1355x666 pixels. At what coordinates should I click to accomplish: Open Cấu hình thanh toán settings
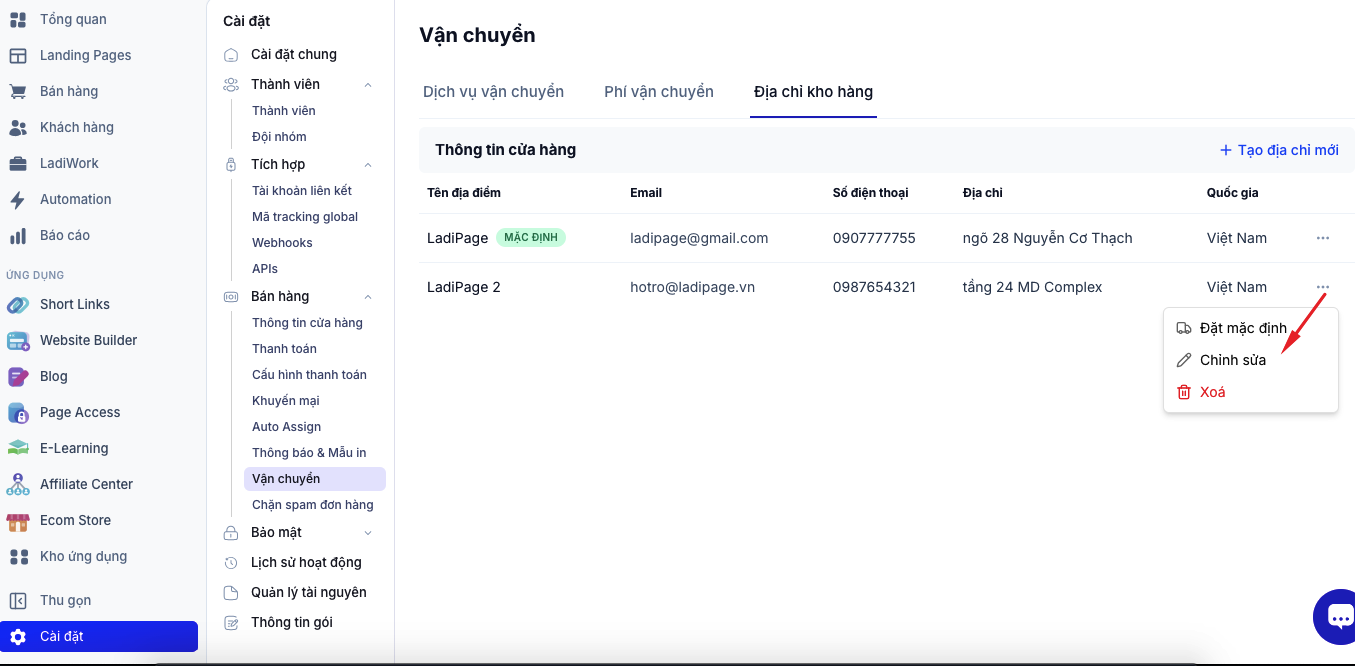pyautogui.click(x=309, y=374)
